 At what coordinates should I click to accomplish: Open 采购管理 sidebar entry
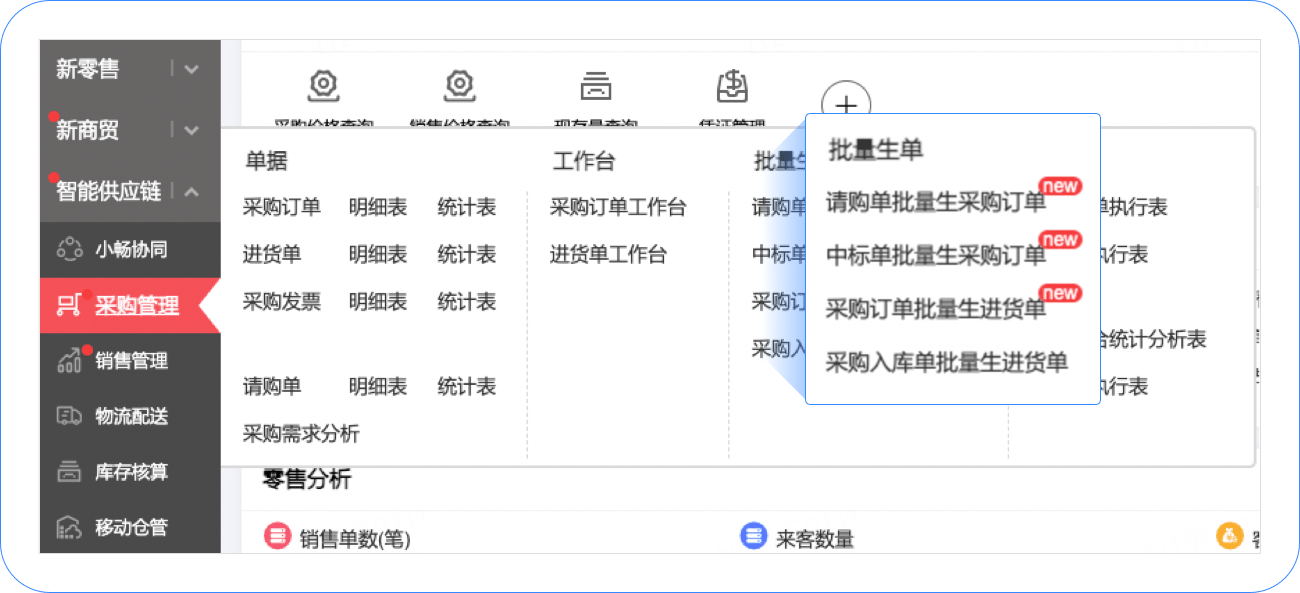click(x=137, y=305)
